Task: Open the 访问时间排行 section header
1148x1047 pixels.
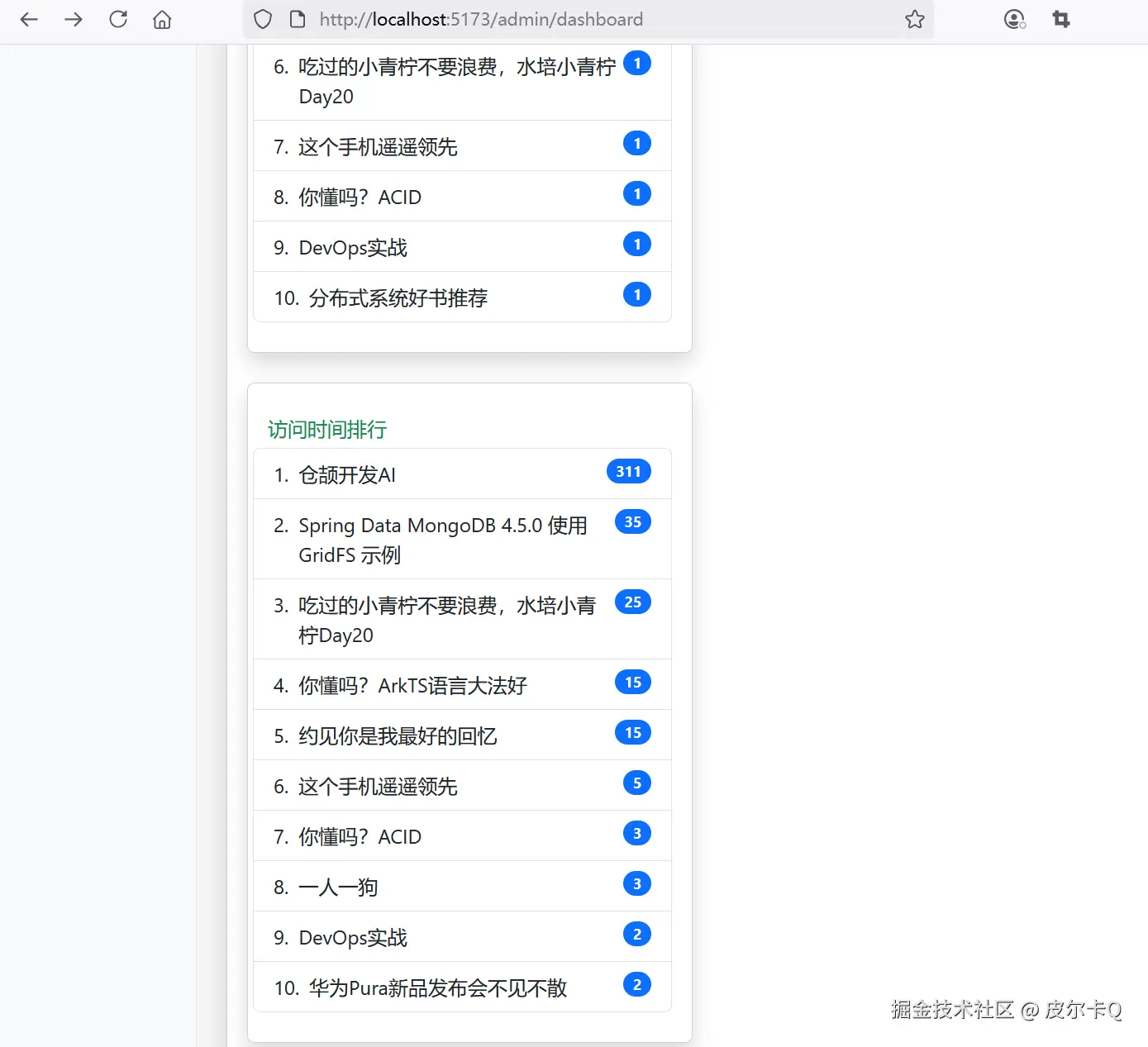Action: (326, 429)
